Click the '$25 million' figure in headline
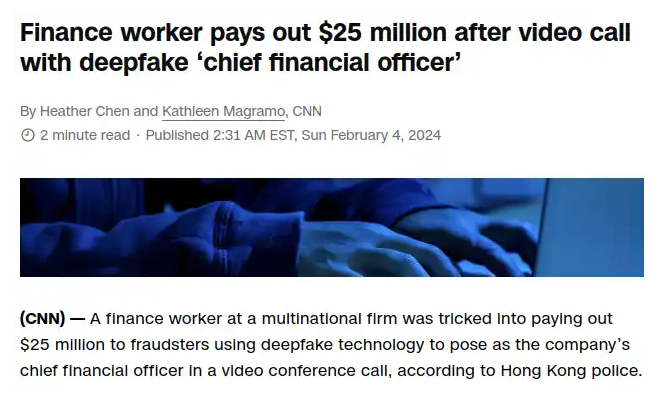660x395 pixels. (382, 32)
